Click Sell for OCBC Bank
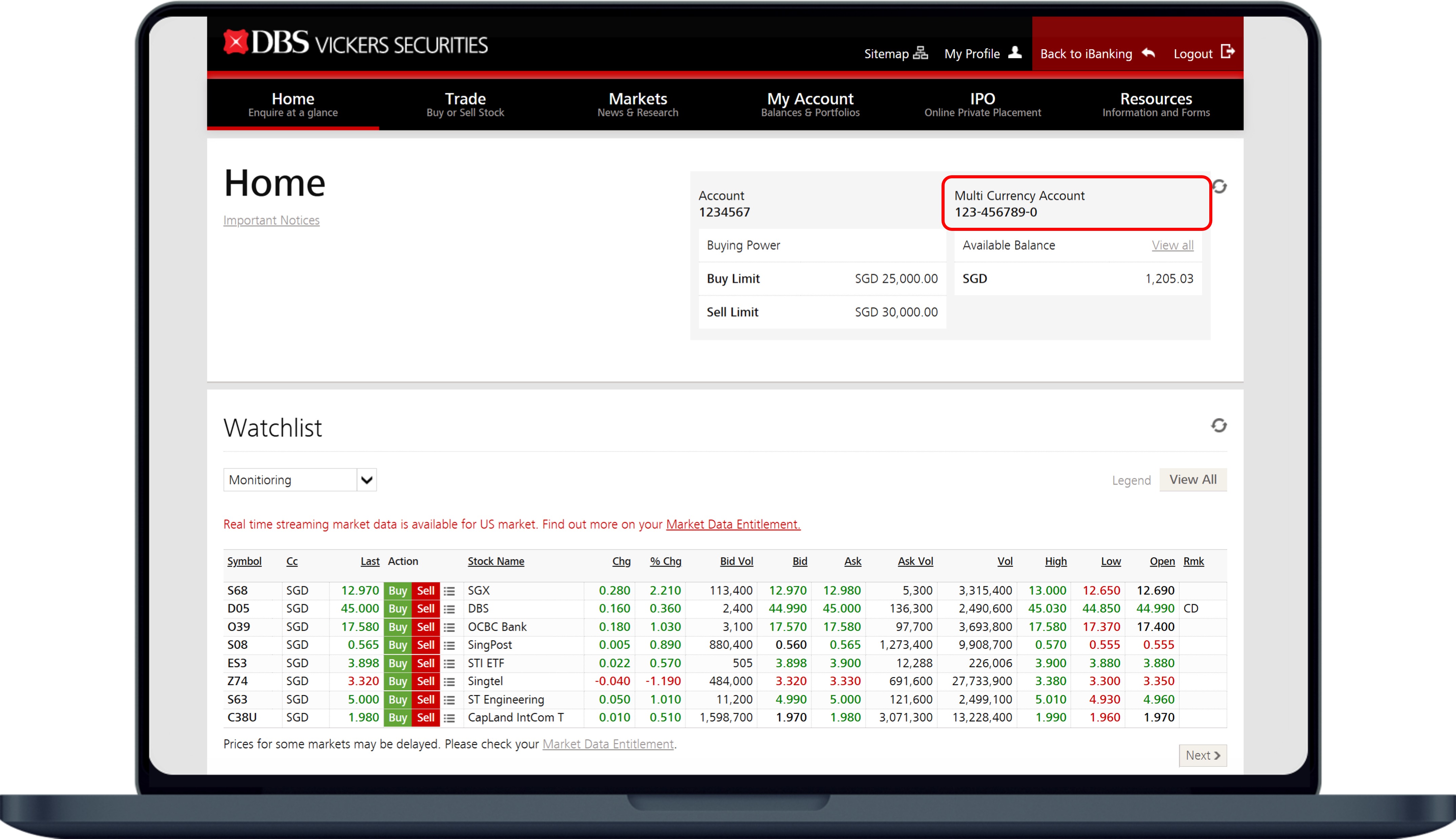Screen dimensions: 1456x839 (x=426, y=627)
